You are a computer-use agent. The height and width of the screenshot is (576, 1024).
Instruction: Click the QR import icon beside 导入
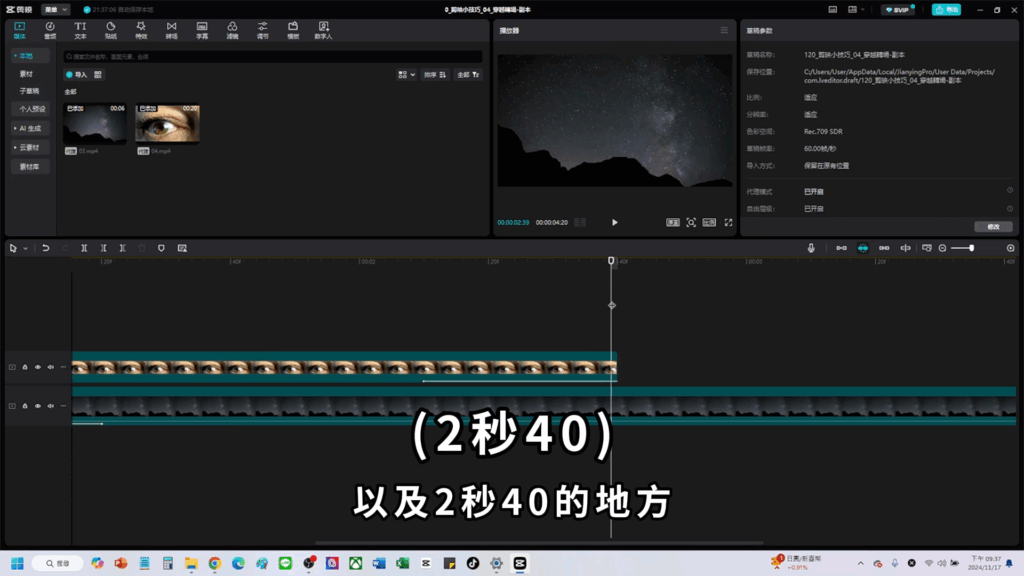click(x=98, y=74)
